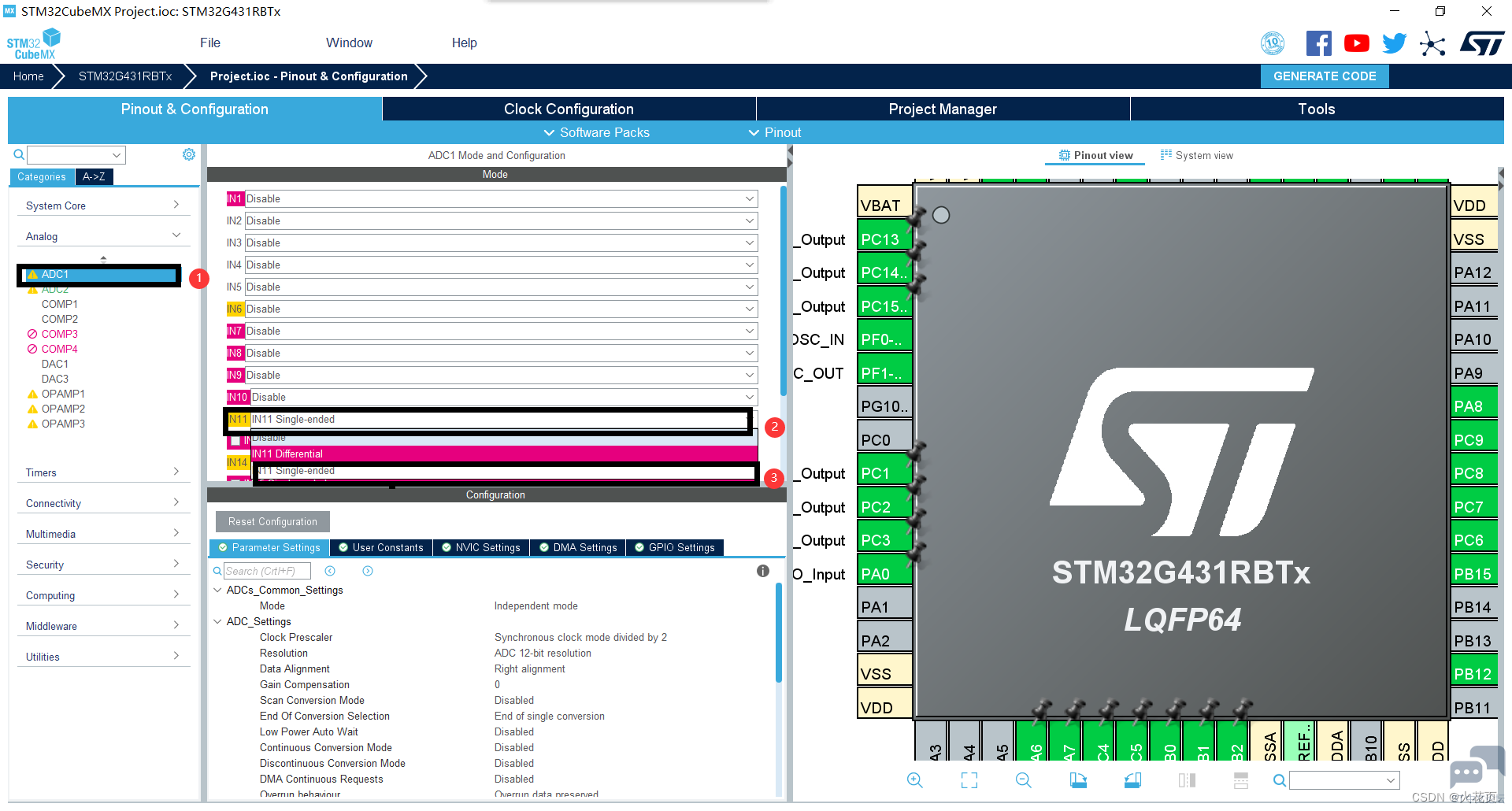Click the Parameter Settings search field
The width and height of the screenshot is (1512, 811).
coord(267,571)
